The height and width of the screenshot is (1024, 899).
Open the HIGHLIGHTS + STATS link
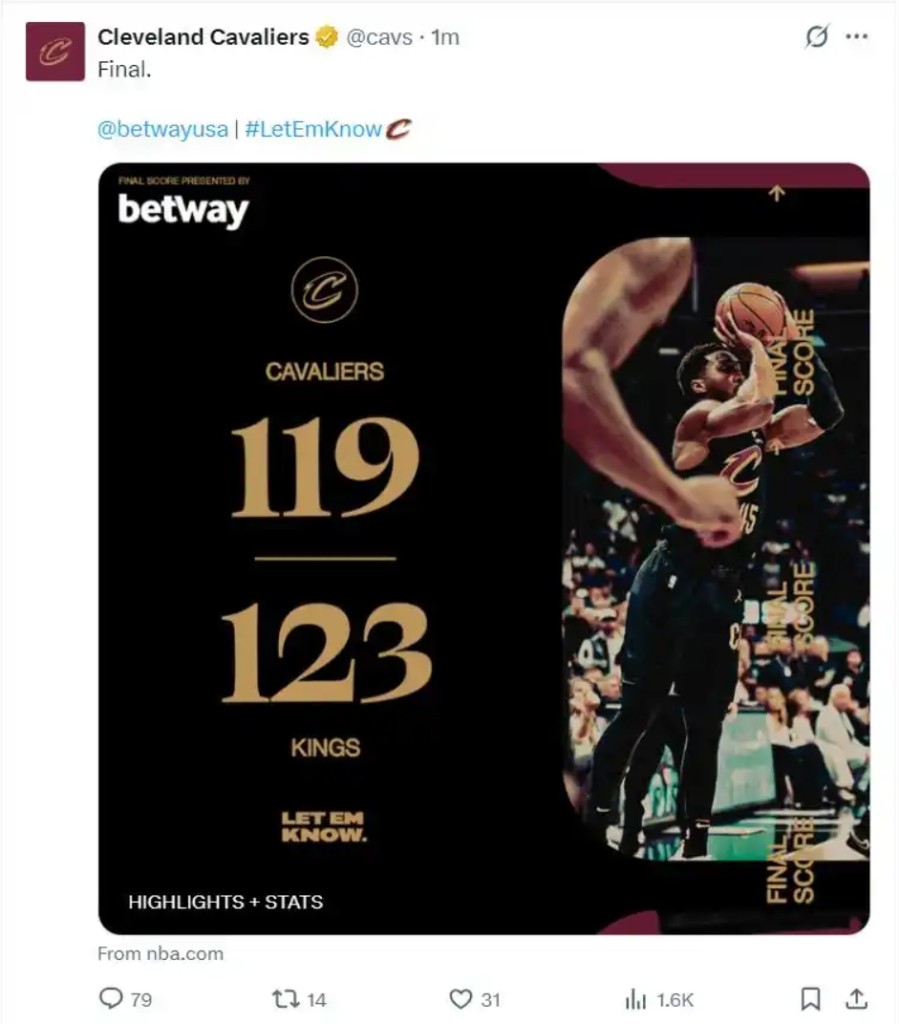pyautogui.click(x=225, y=902)
